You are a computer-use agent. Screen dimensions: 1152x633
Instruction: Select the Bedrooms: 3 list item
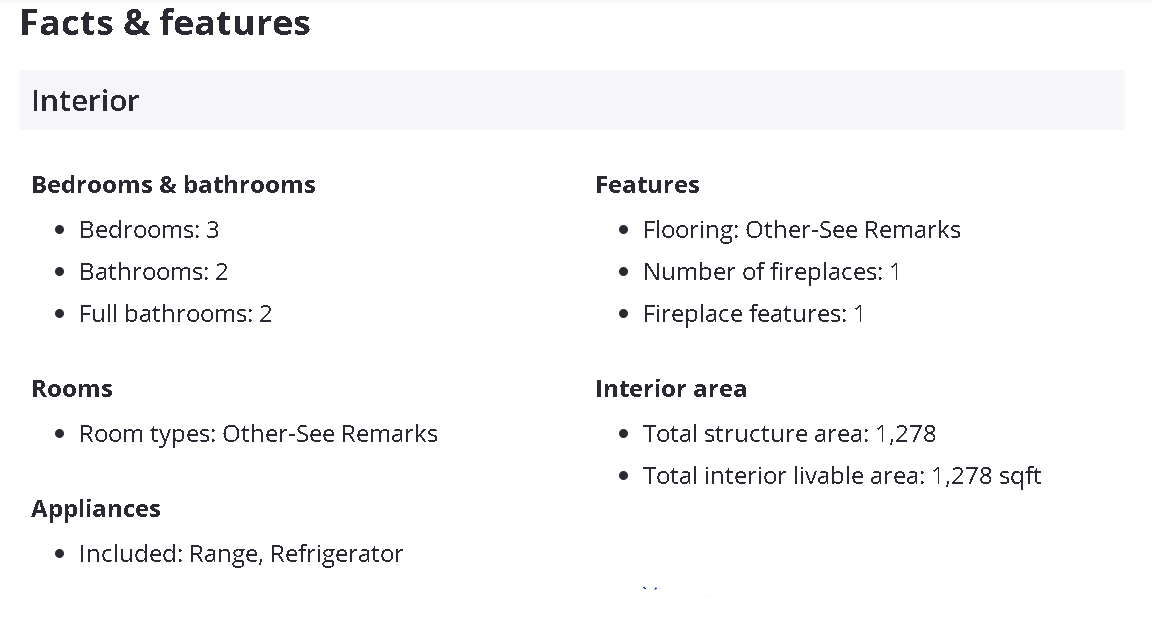point(149,230)
